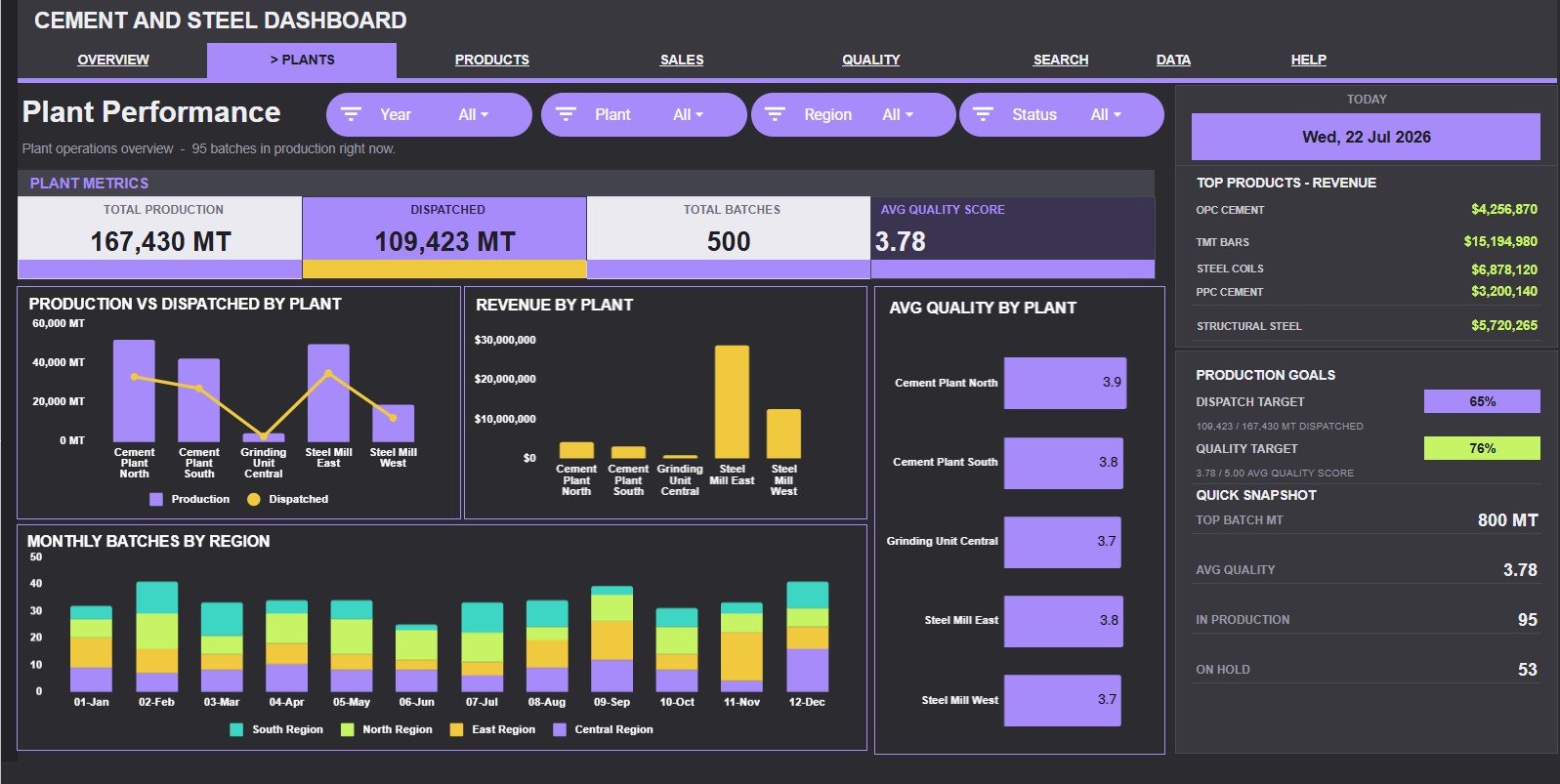This screenshot has height=784, width=1560.
Task: Click the PPC Cement revenue $3,200,140
Action: click(1504, 291)
